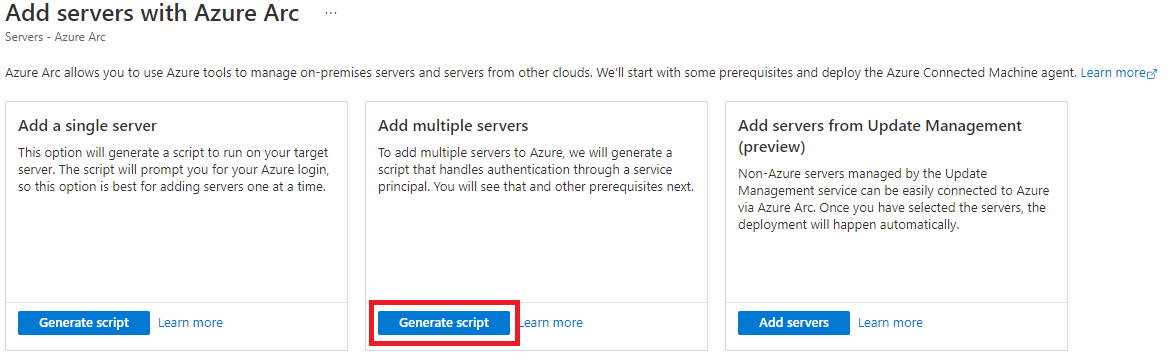Generate script for adding a single server
The height and width of the screenshot is (363, 1170).
(84, 323)
